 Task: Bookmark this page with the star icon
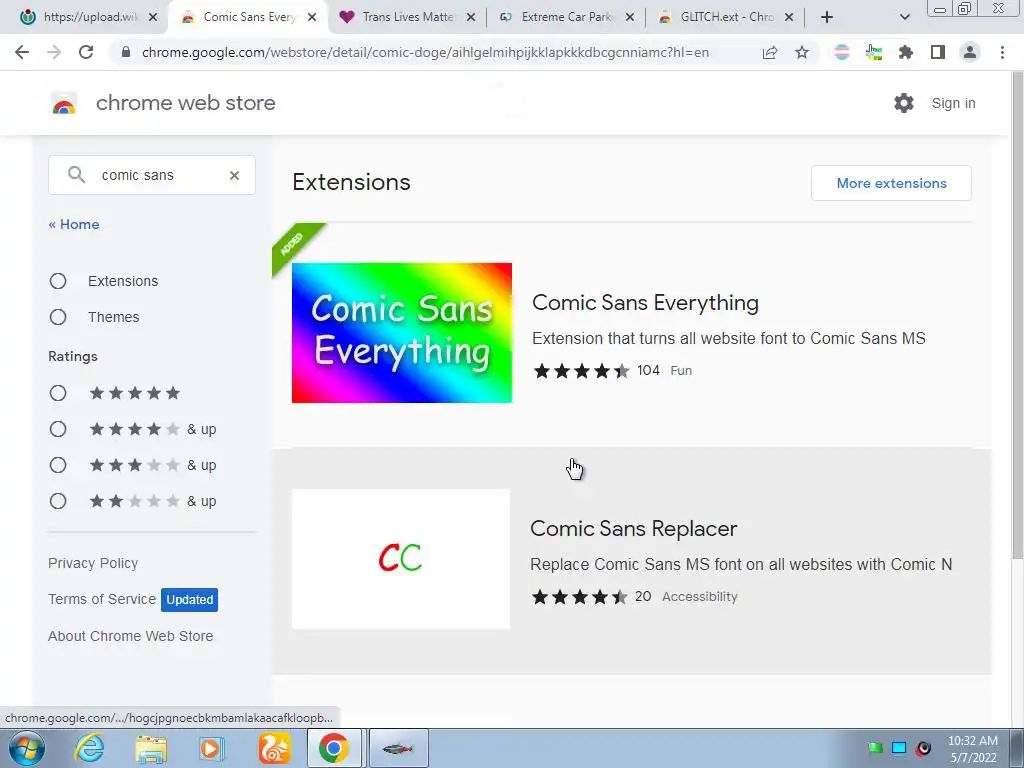[802, 52]
